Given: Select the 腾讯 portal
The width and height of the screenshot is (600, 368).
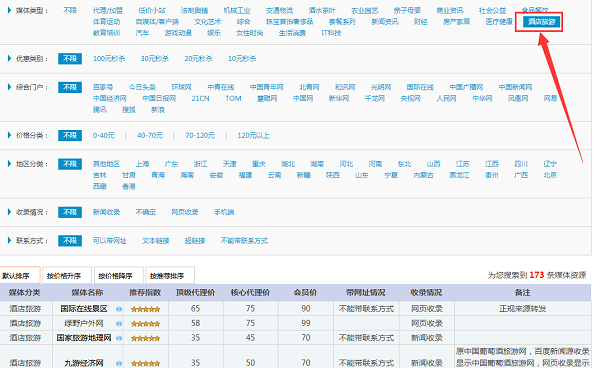Looking at the screenshot, I should click(99, 110).
